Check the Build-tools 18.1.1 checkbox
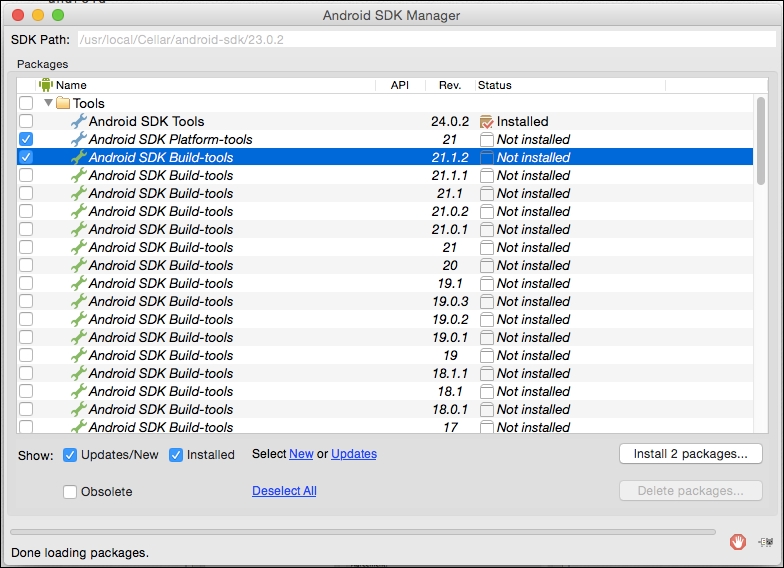This screenshot has height=568, width=784. [x=26, y=373]
